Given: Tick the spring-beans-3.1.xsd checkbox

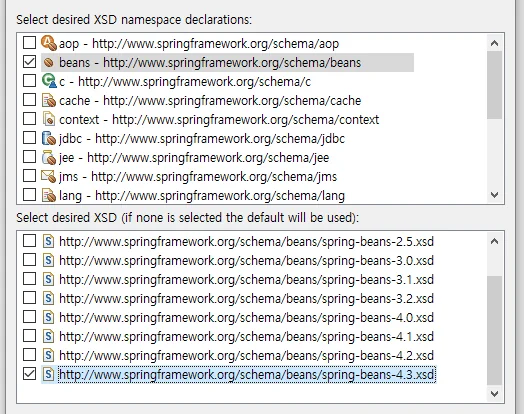Looking at the screenshot, I should [x=29, y=279].
